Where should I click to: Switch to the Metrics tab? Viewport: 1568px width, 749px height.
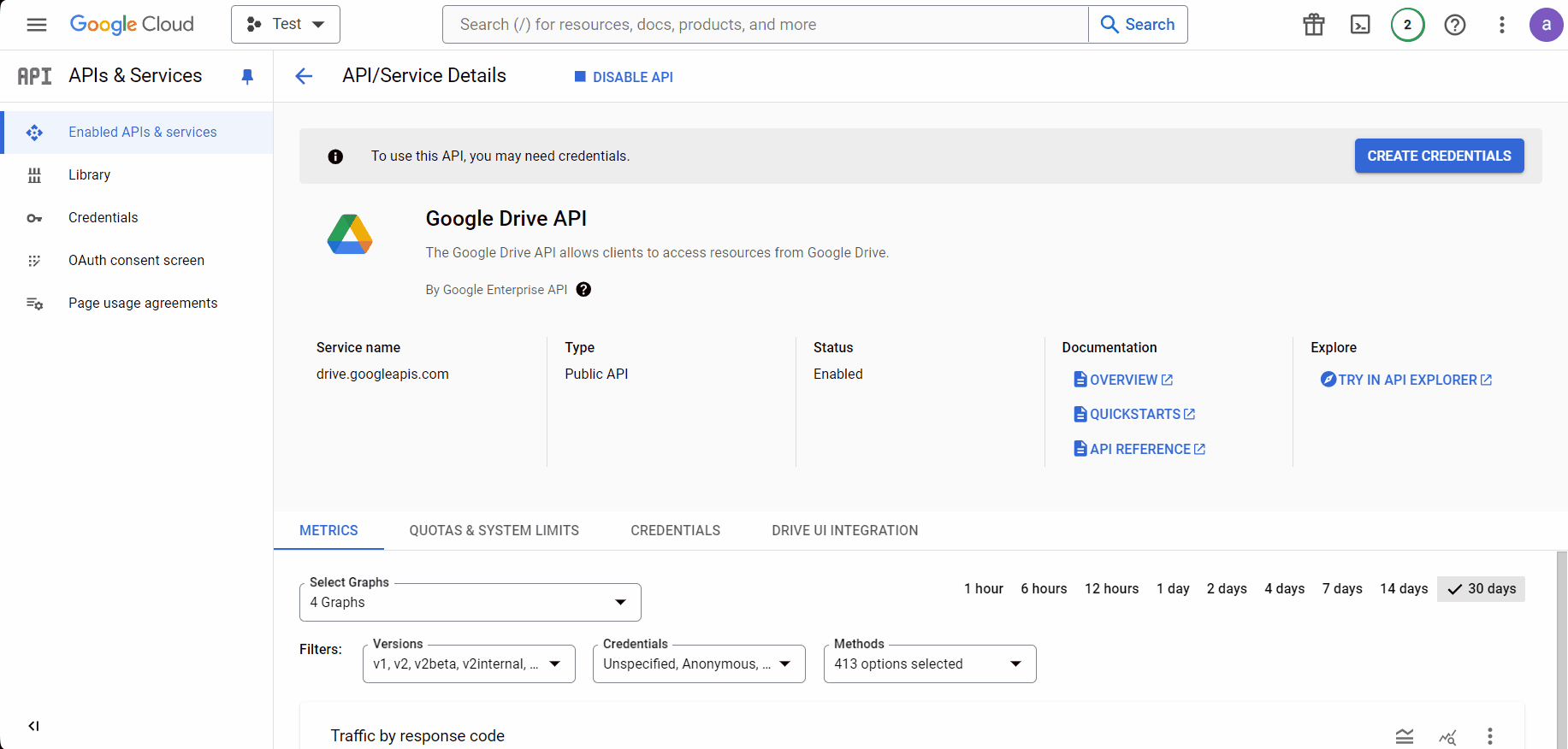[328, 530]
